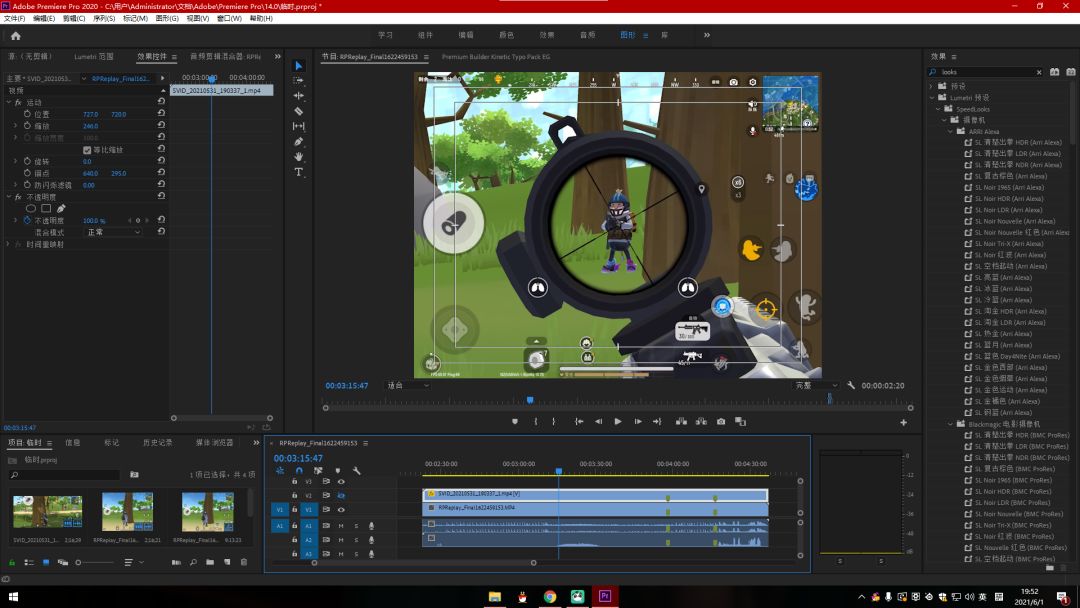Select the Hand tool
This screenshot has width=1080, height=608.
298,157
